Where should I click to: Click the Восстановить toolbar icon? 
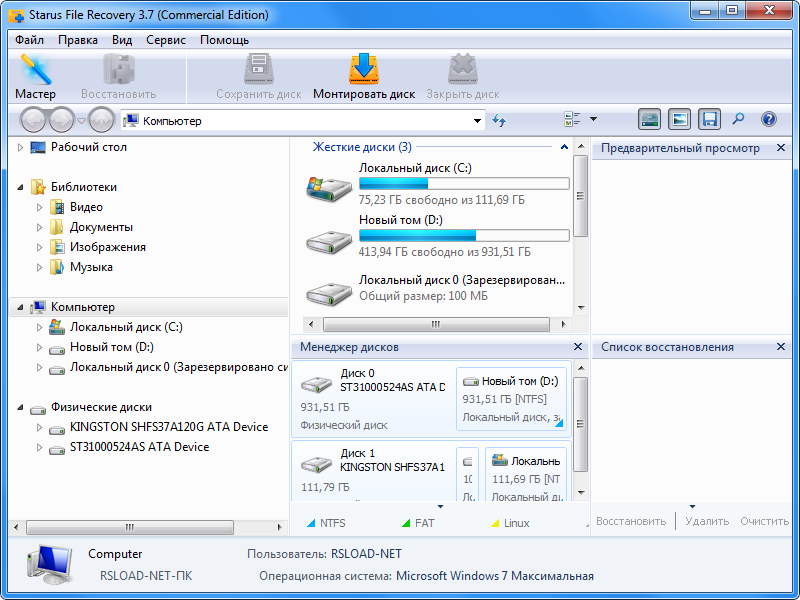click(x=118, y=77)
